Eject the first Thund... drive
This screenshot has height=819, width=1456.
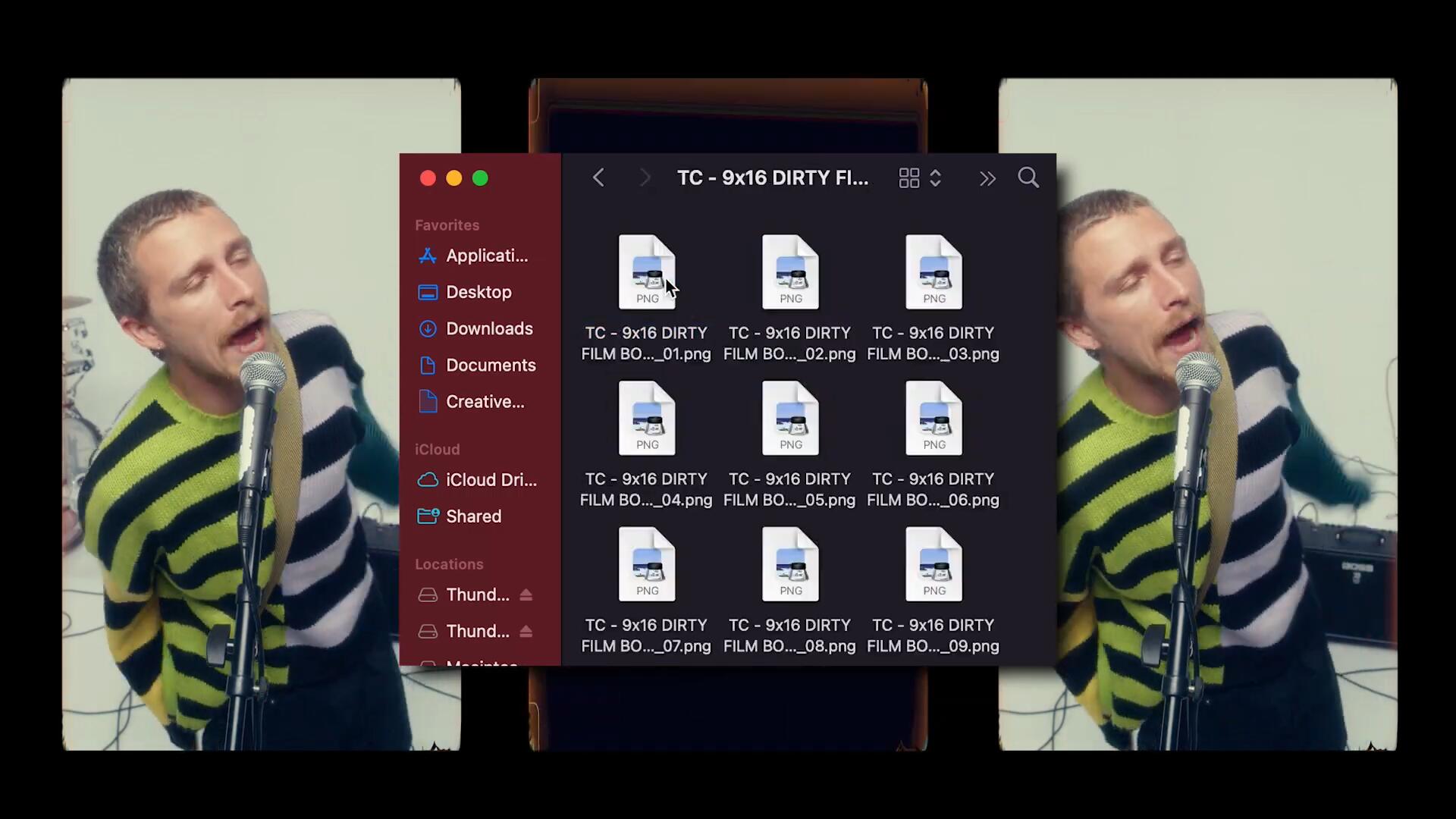526,595
